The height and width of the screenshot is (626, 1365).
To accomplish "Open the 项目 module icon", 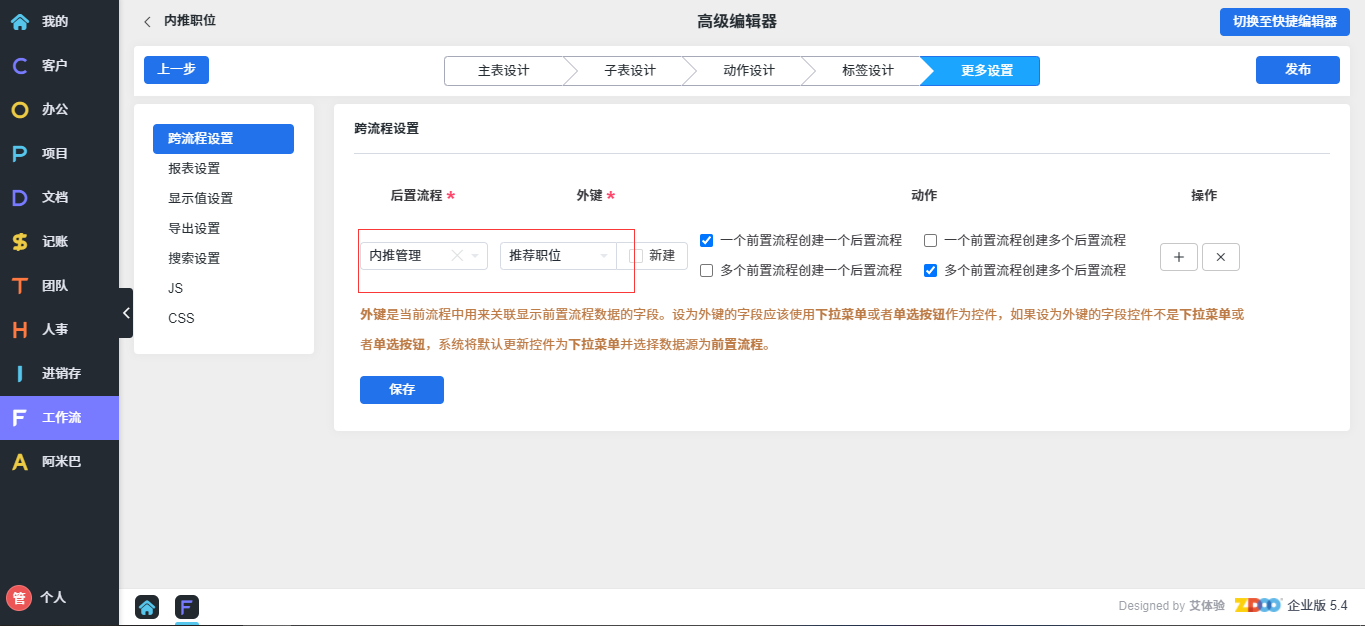I will click(20, 154).
